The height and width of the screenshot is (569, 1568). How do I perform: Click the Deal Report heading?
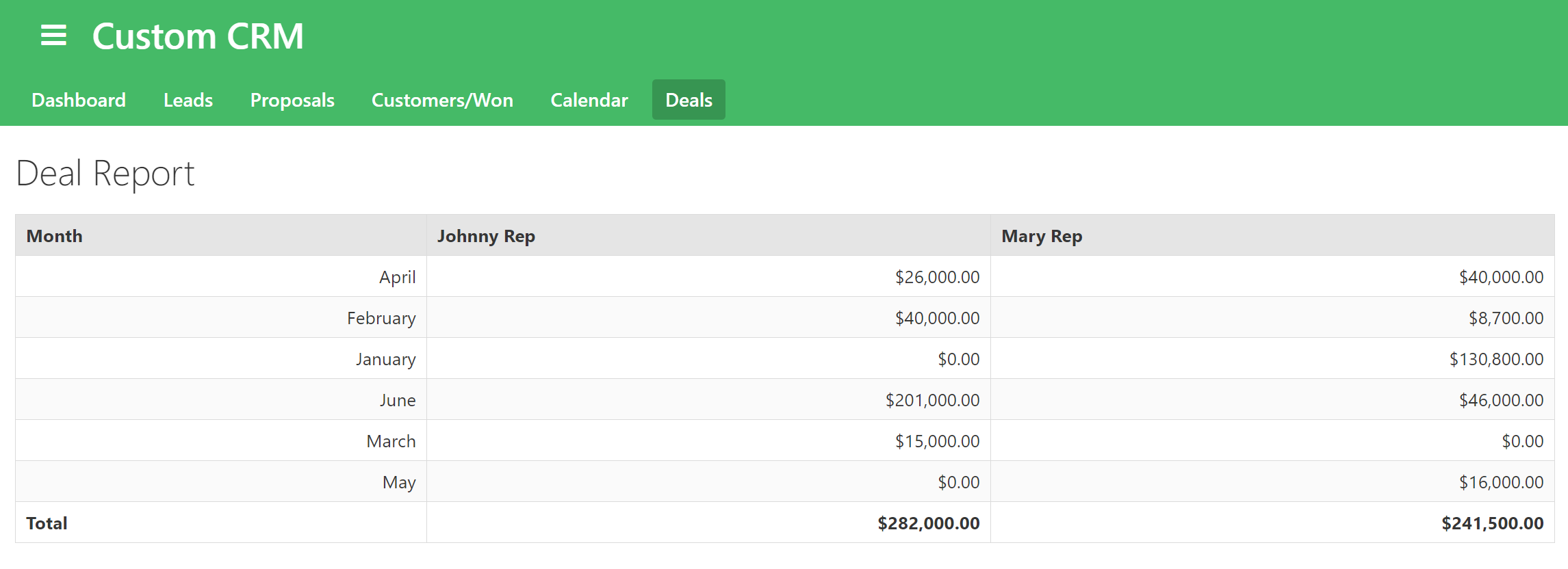[105, 174]
